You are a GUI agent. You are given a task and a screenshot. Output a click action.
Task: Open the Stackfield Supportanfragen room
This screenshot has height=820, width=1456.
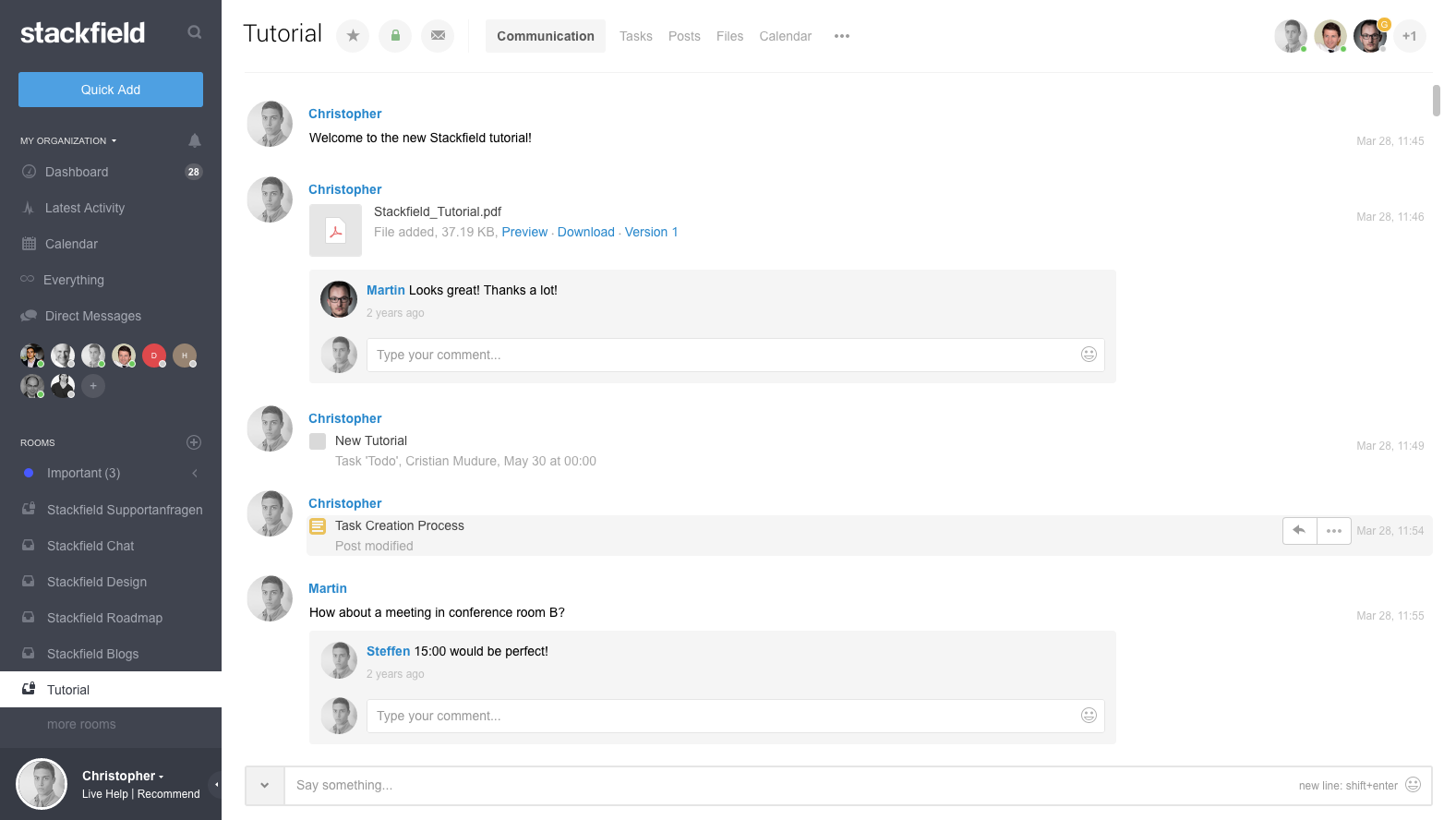pos(111,510)
